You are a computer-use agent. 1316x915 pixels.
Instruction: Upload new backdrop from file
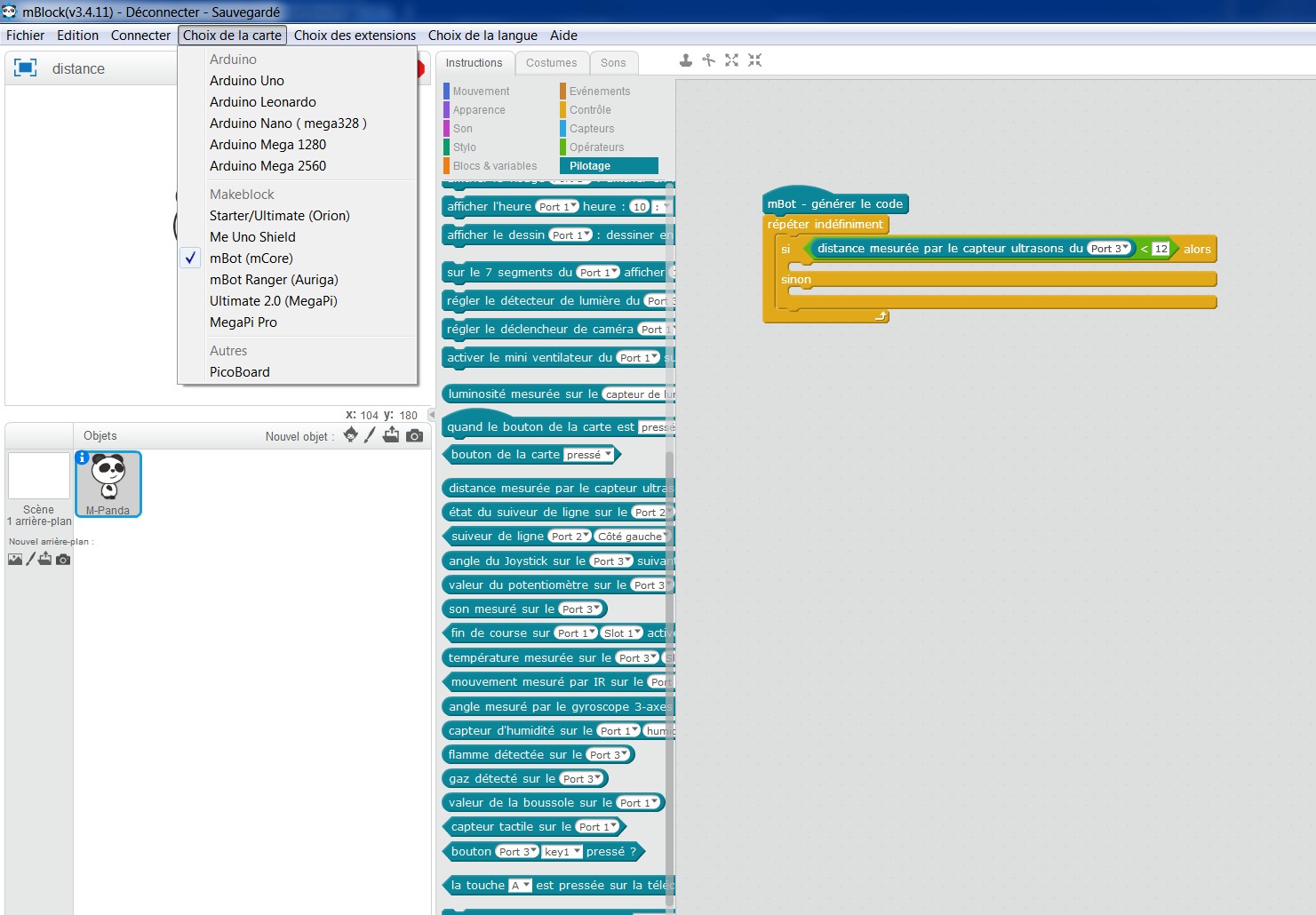[45, 559]
